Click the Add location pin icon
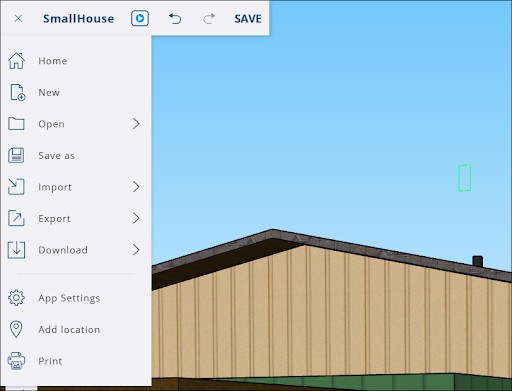The height and width of the screenshot is (391, 512). [x=16, y=329]
